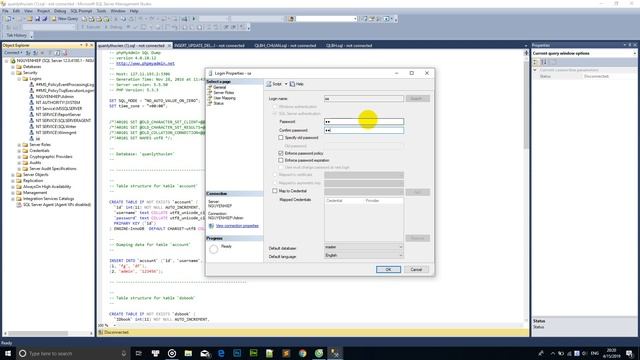The image size is (640, 360).
Task: Click the connection properties icon beside the link
Action: (x=211, y=226)
